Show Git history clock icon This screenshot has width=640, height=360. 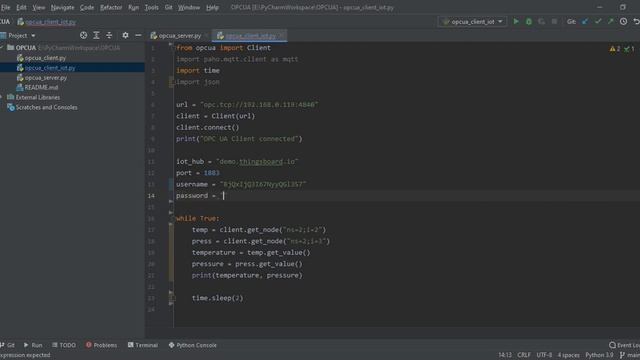[623, 22]
